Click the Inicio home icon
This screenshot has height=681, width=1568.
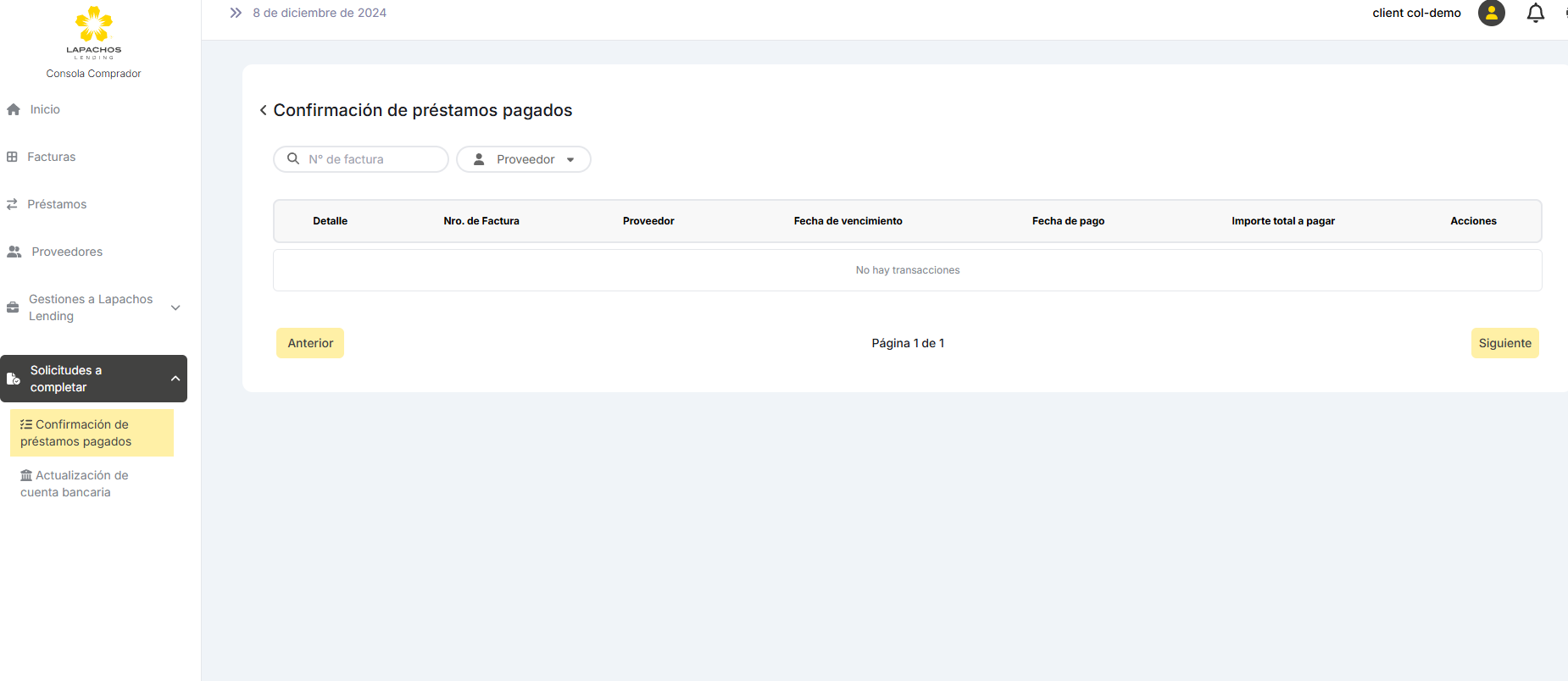pos(14,109)
